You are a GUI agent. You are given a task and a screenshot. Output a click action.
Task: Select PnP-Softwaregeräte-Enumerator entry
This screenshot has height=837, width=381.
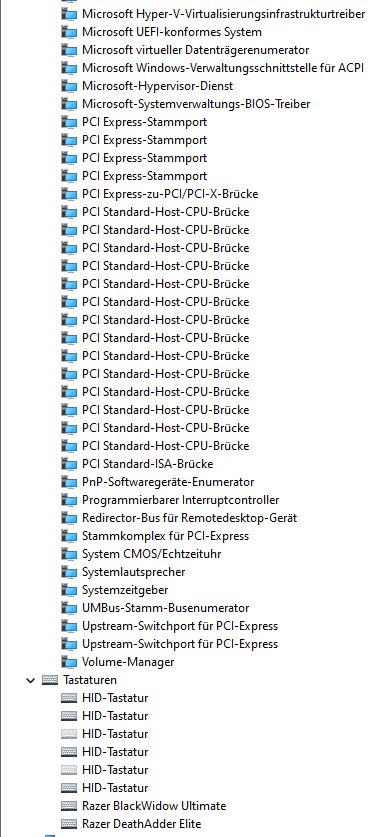click(x=168, y=482)
